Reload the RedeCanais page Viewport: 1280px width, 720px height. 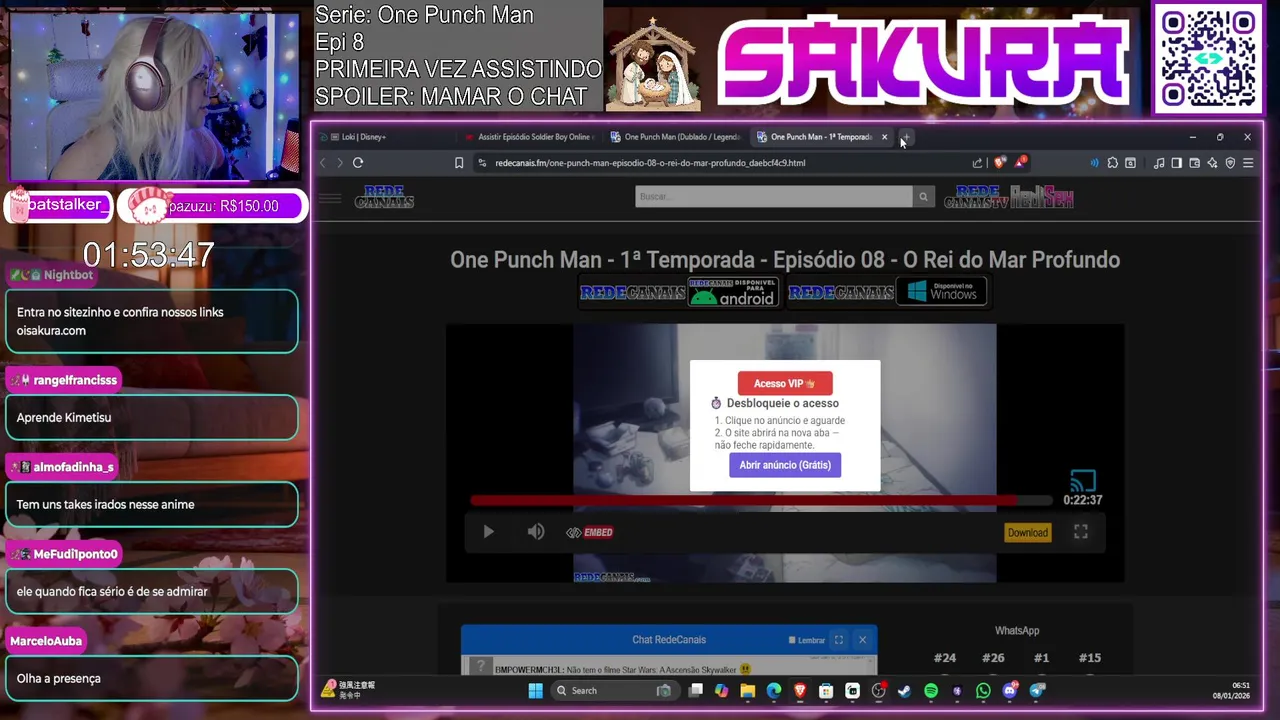358,163
